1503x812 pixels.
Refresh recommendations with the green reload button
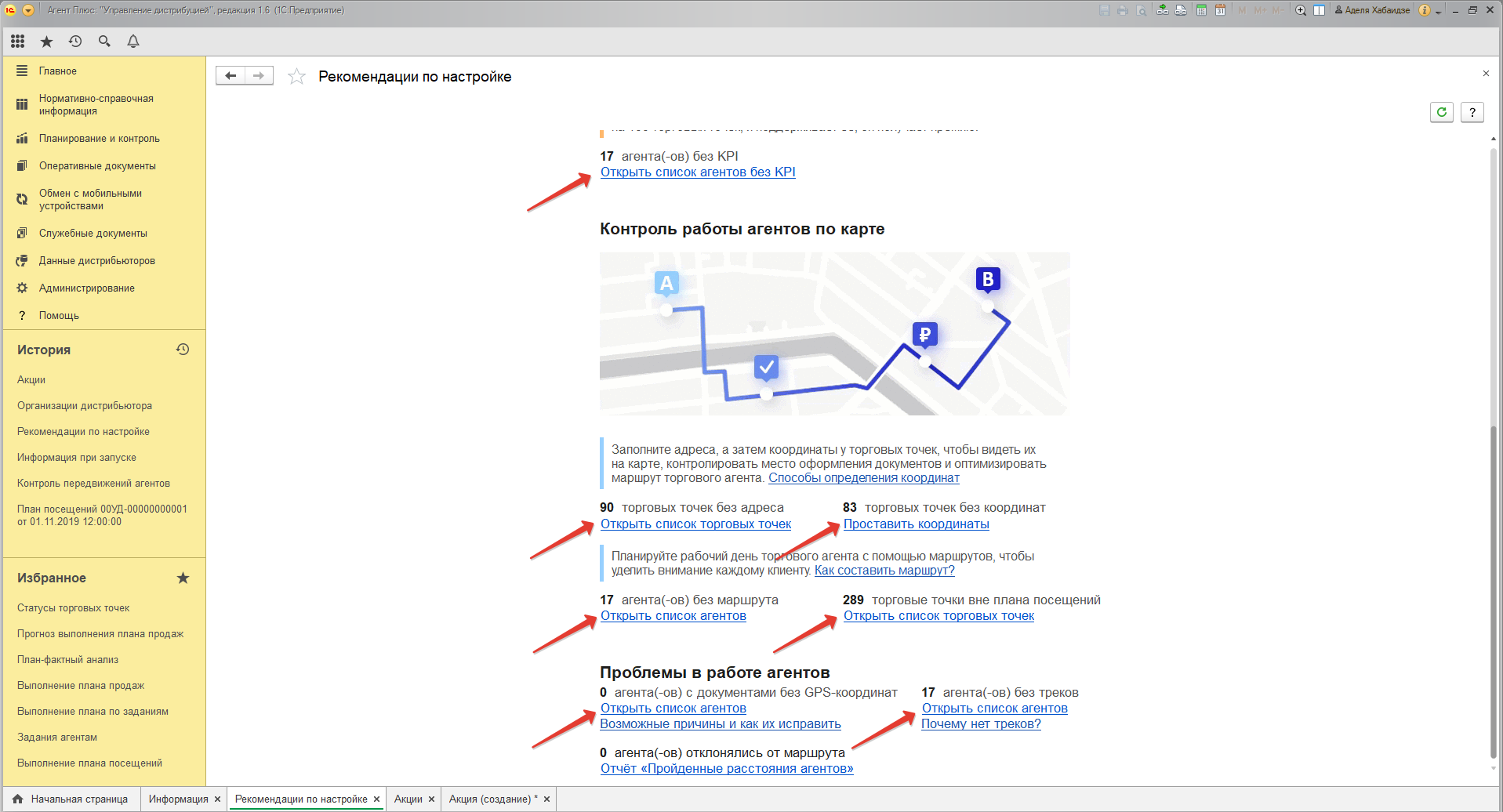coord(1441,112)
